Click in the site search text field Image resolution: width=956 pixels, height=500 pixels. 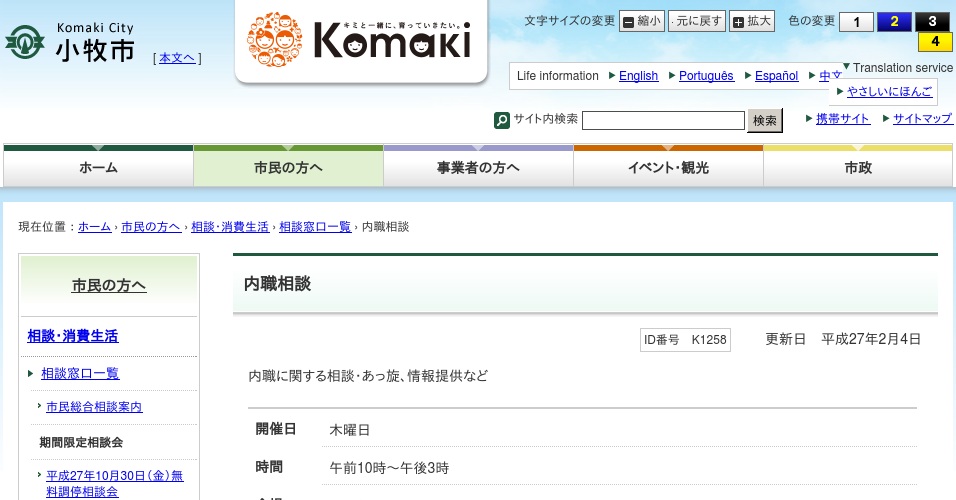click(663, 120)
